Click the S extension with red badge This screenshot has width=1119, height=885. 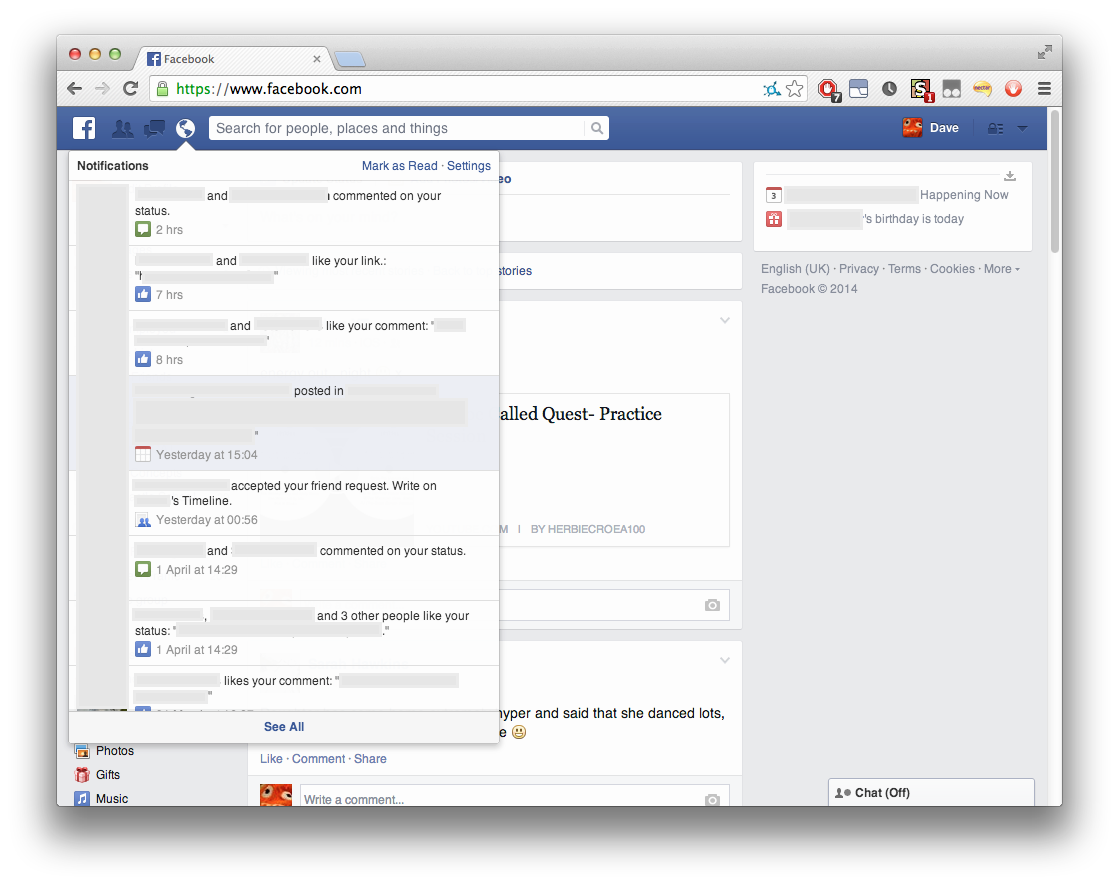[921, 90]
